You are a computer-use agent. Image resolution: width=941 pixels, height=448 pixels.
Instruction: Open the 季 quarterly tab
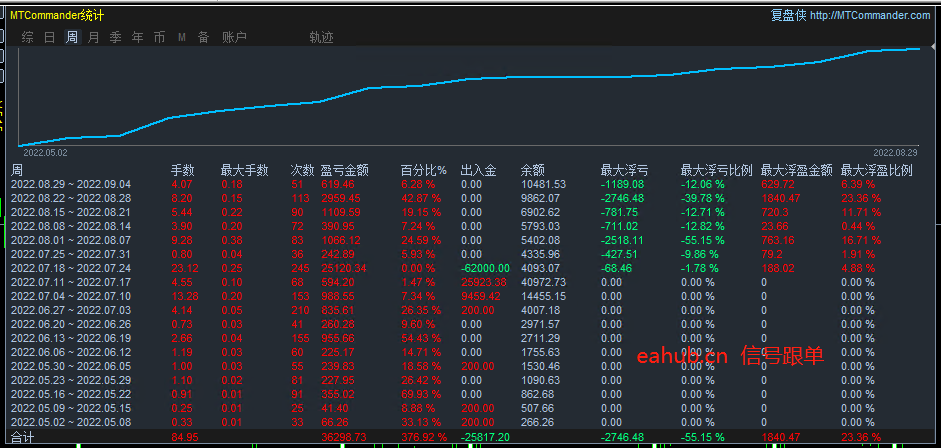pyautogui.click(x=116, y=37)
